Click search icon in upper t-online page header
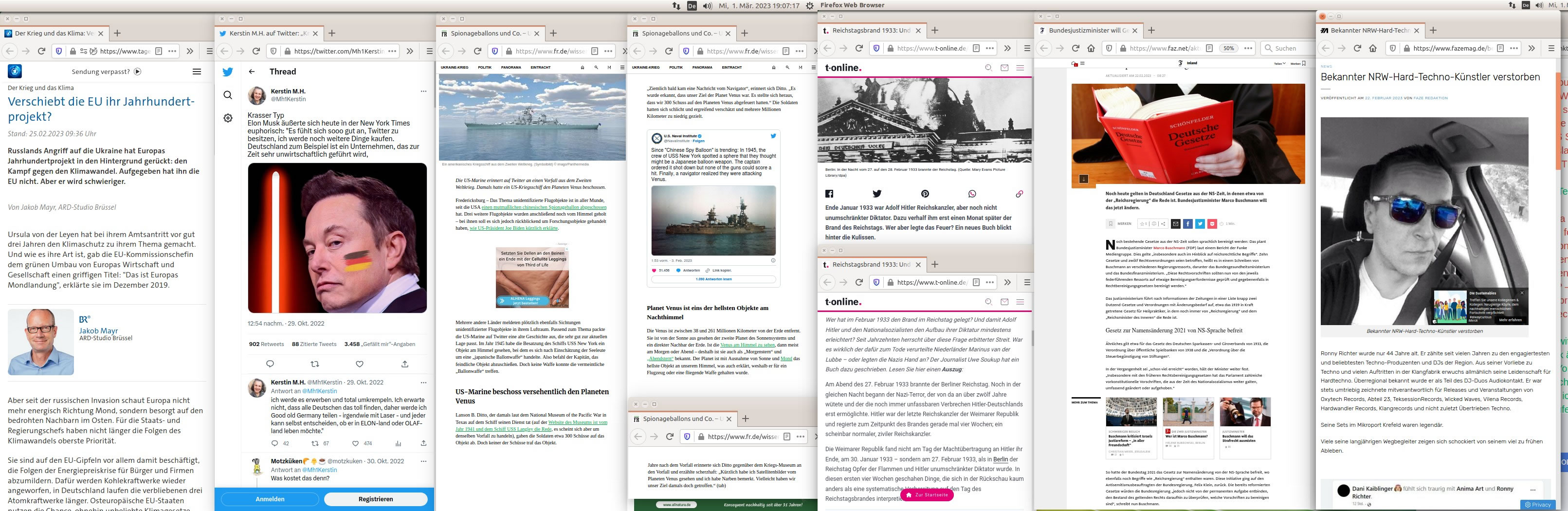 tap(988, 68)
